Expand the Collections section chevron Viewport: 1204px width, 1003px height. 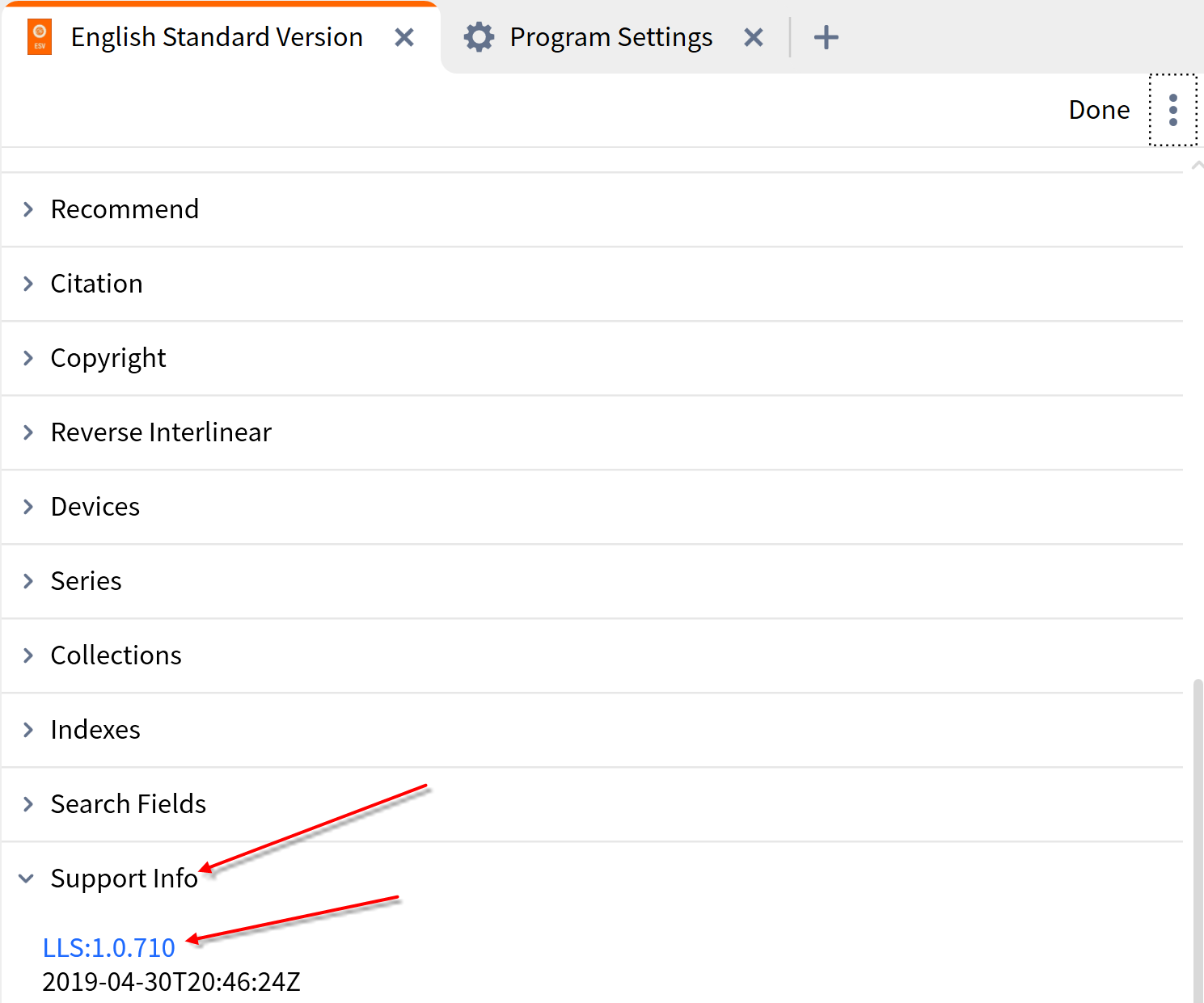click(28, 655)
